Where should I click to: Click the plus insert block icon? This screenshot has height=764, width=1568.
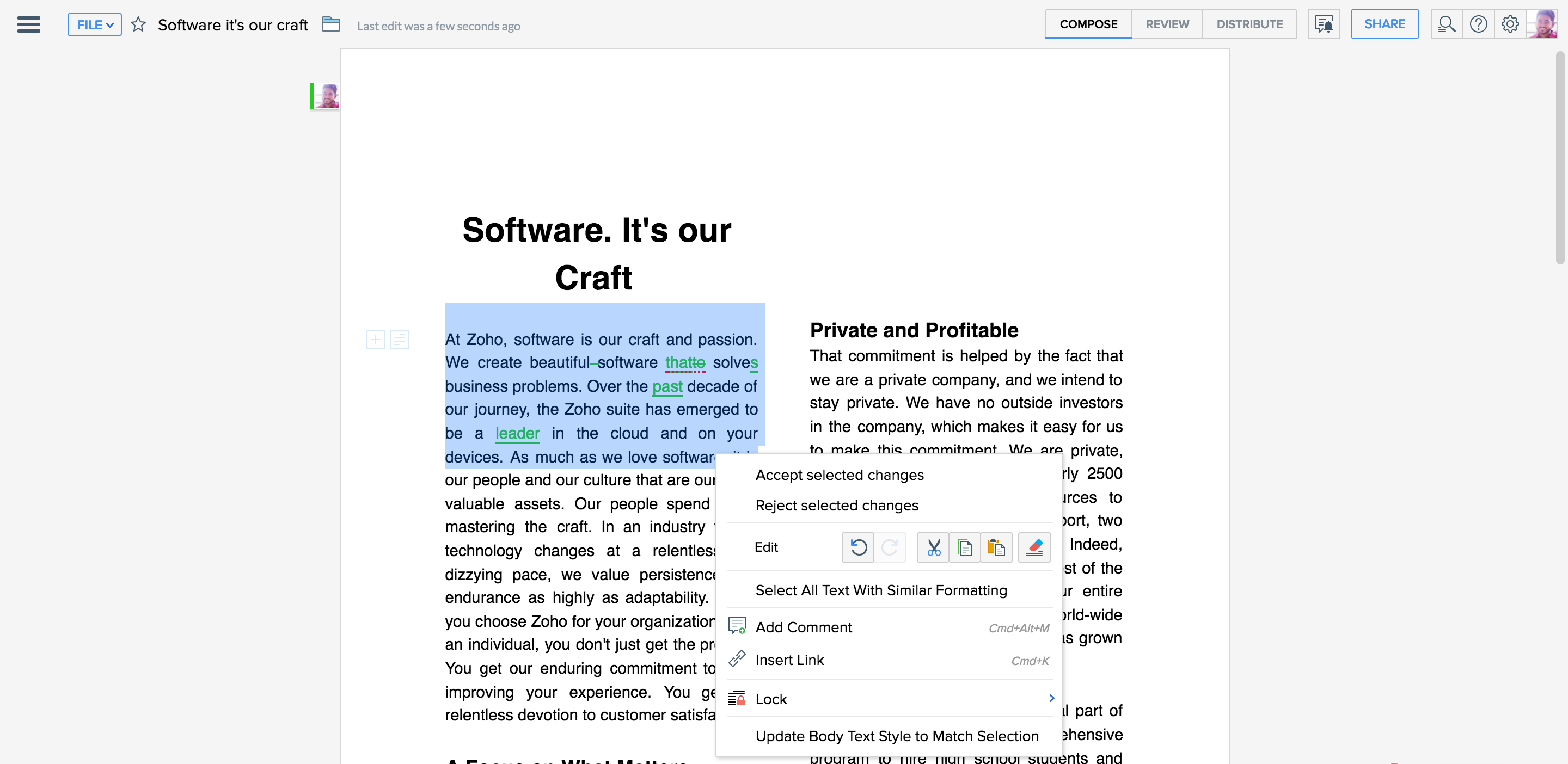(376, 340)
